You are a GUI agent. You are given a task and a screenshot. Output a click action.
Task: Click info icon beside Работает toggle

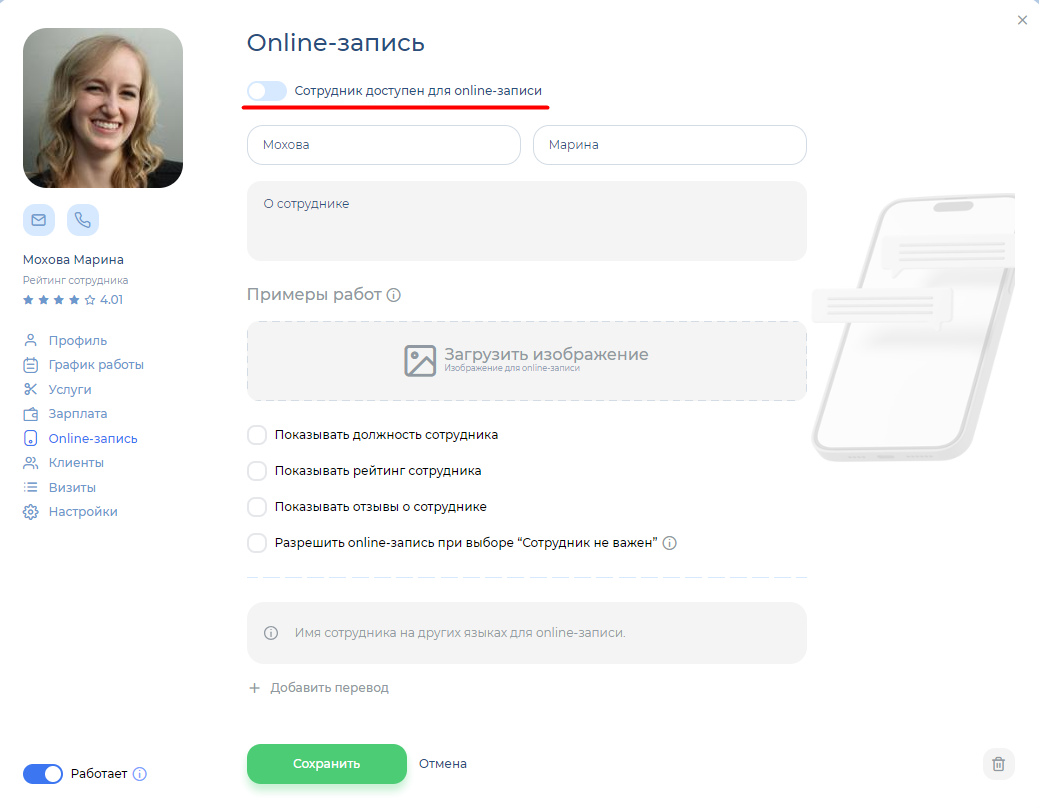[140, 774]
